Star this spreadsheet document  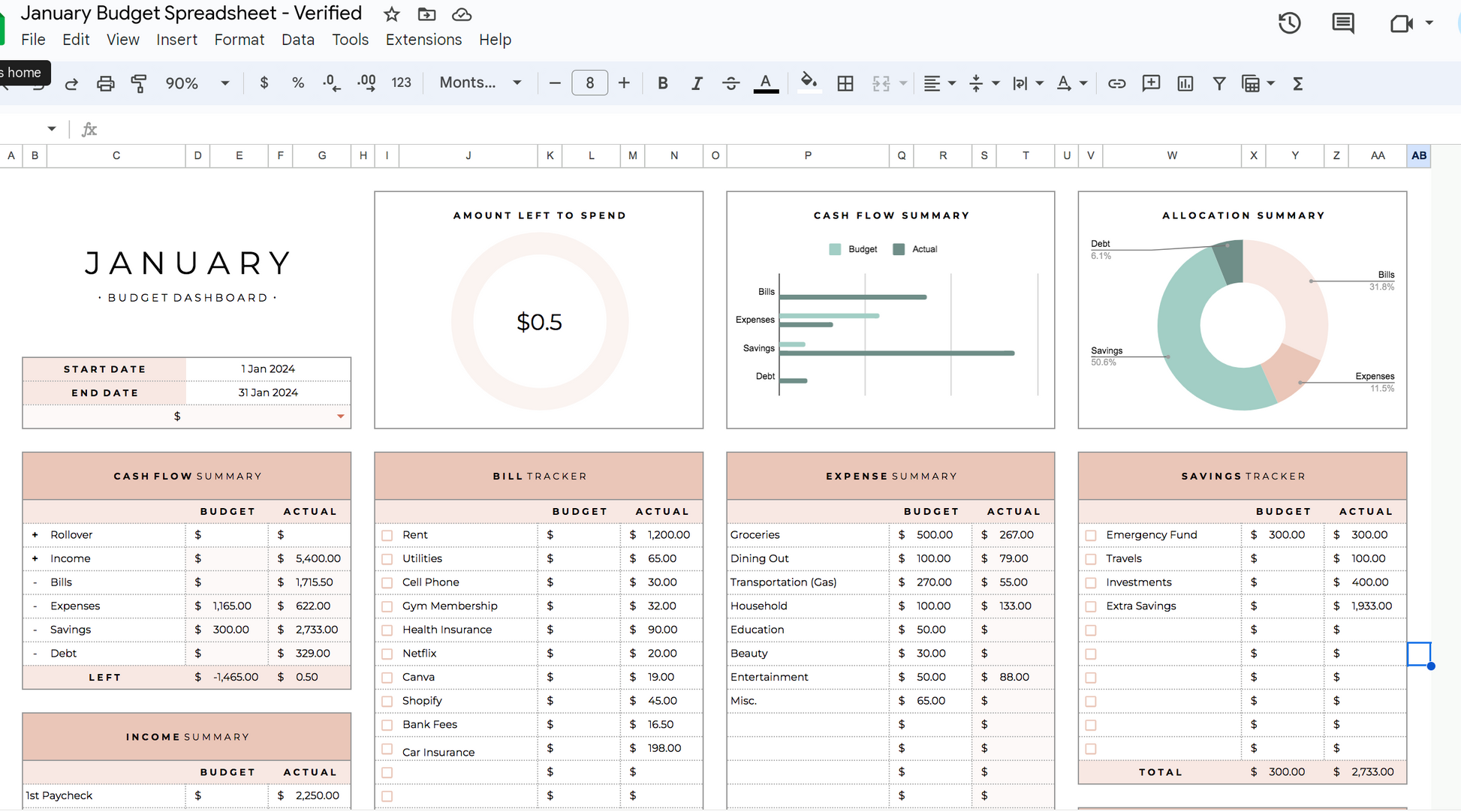pyautogui.click(x=391, y=14)
